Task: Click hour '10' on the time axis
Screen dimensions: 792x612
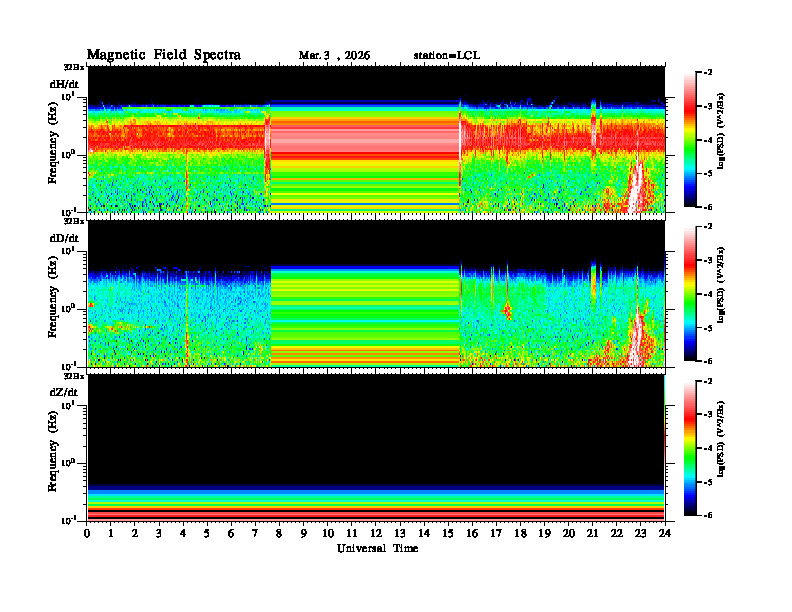Action: click(328, 534)
